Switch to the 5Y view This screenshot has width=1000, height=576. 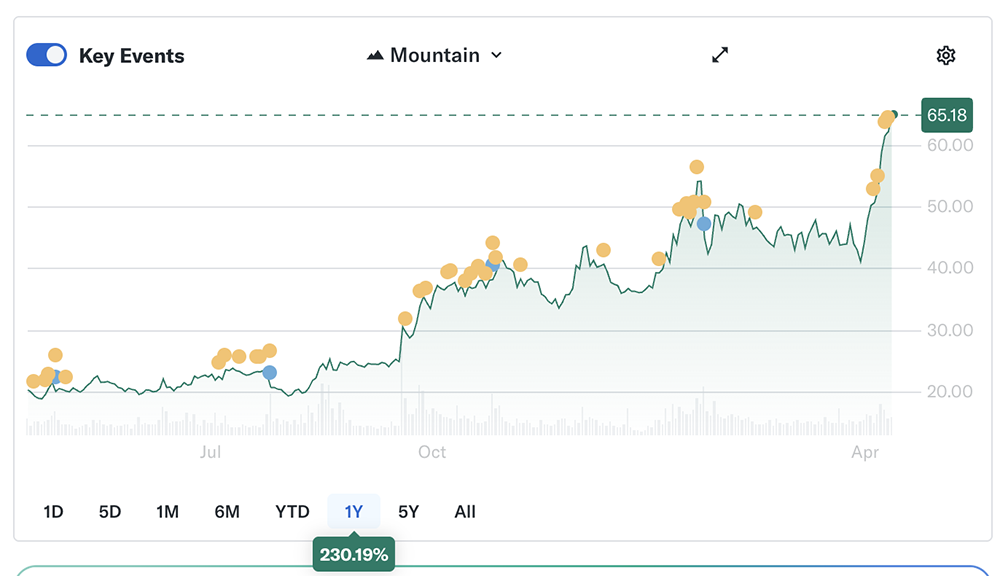point(408,511)
